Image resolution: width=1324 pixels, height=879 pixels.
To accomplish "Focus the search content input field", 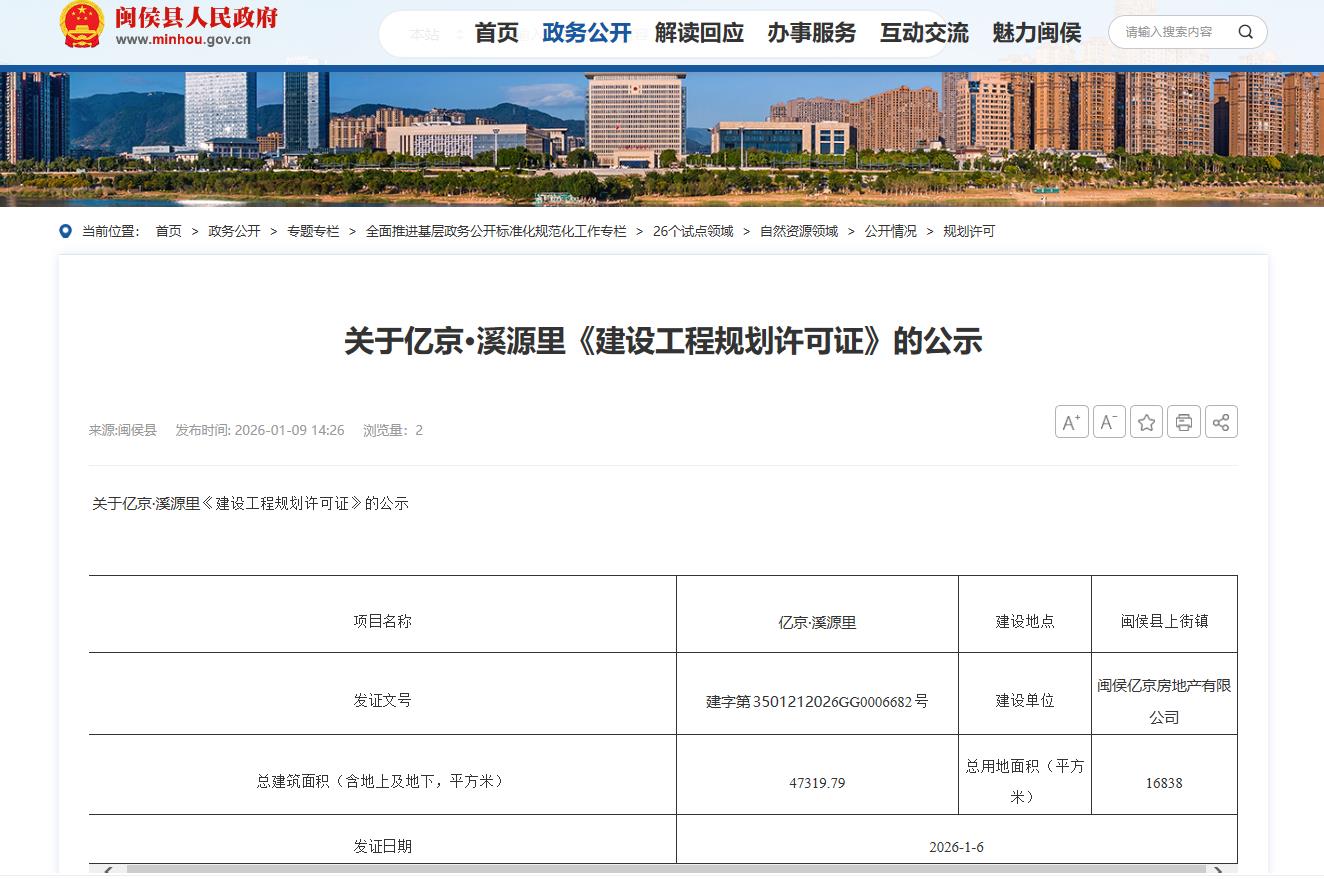I will tap(1170, 32).
